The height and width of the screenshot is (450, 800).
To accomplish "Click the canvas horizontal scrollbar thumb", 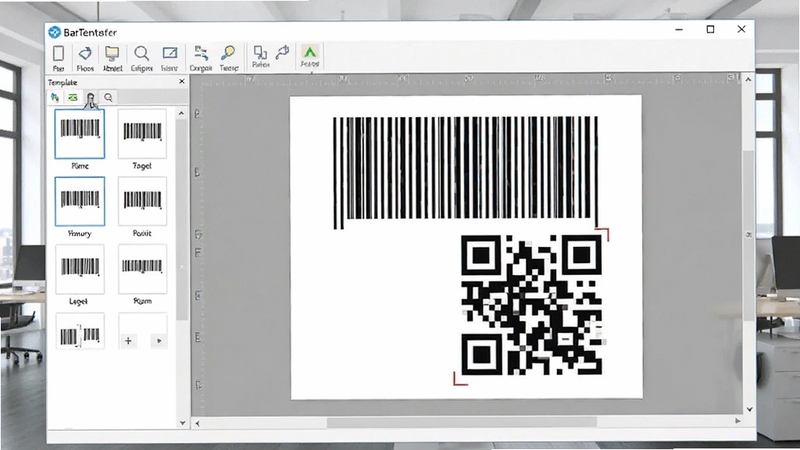I will click(x=462, y=422).
